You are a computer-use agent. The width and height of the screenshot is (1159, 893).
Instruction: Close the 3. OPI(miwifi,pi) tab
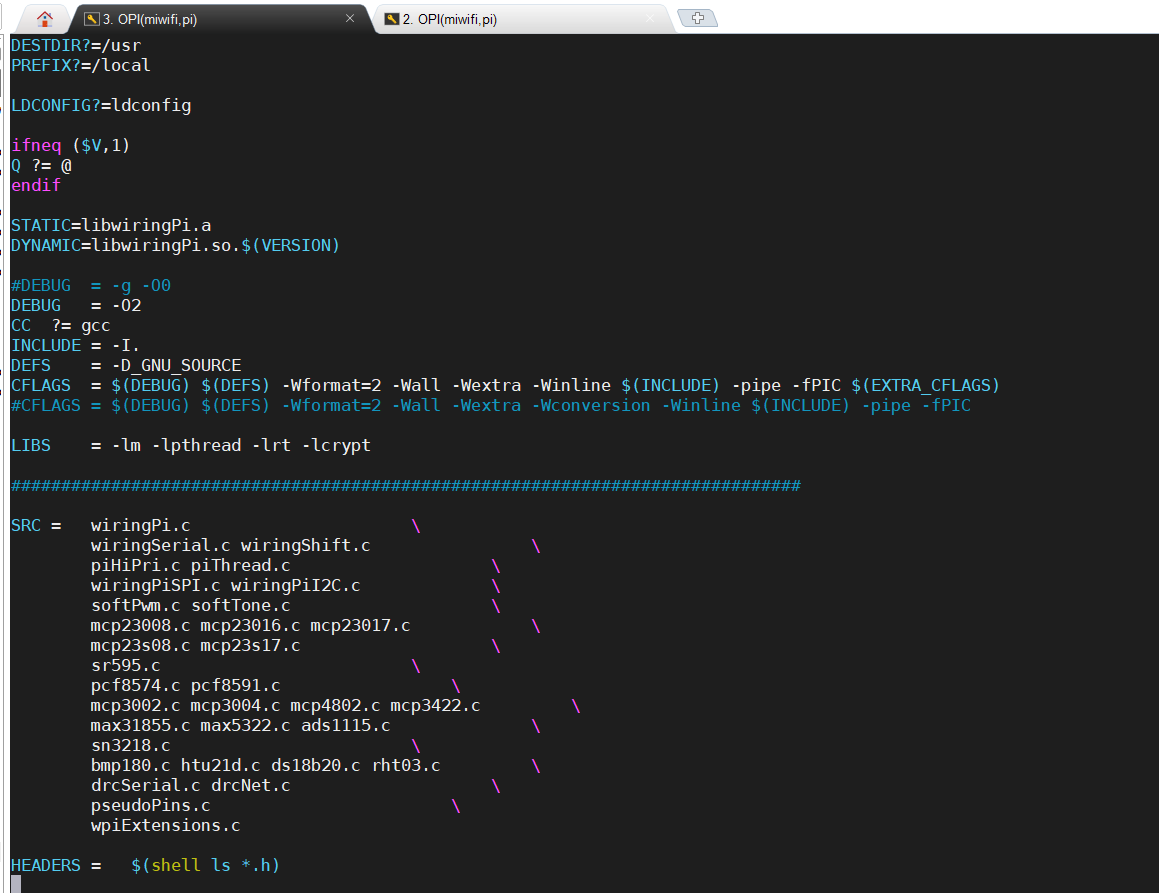[350, 18]
